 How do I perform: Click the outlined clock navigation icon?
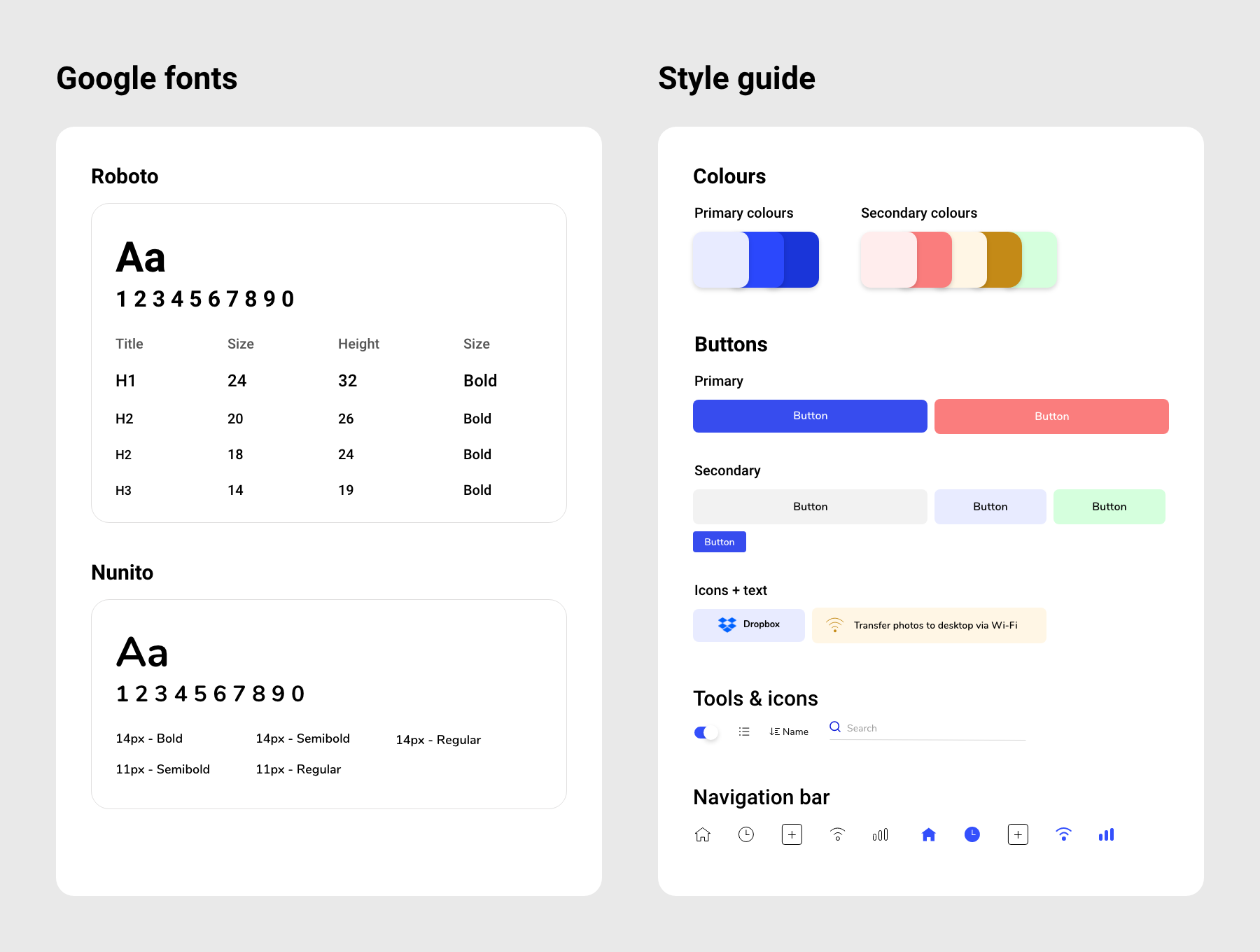(746, 834)
